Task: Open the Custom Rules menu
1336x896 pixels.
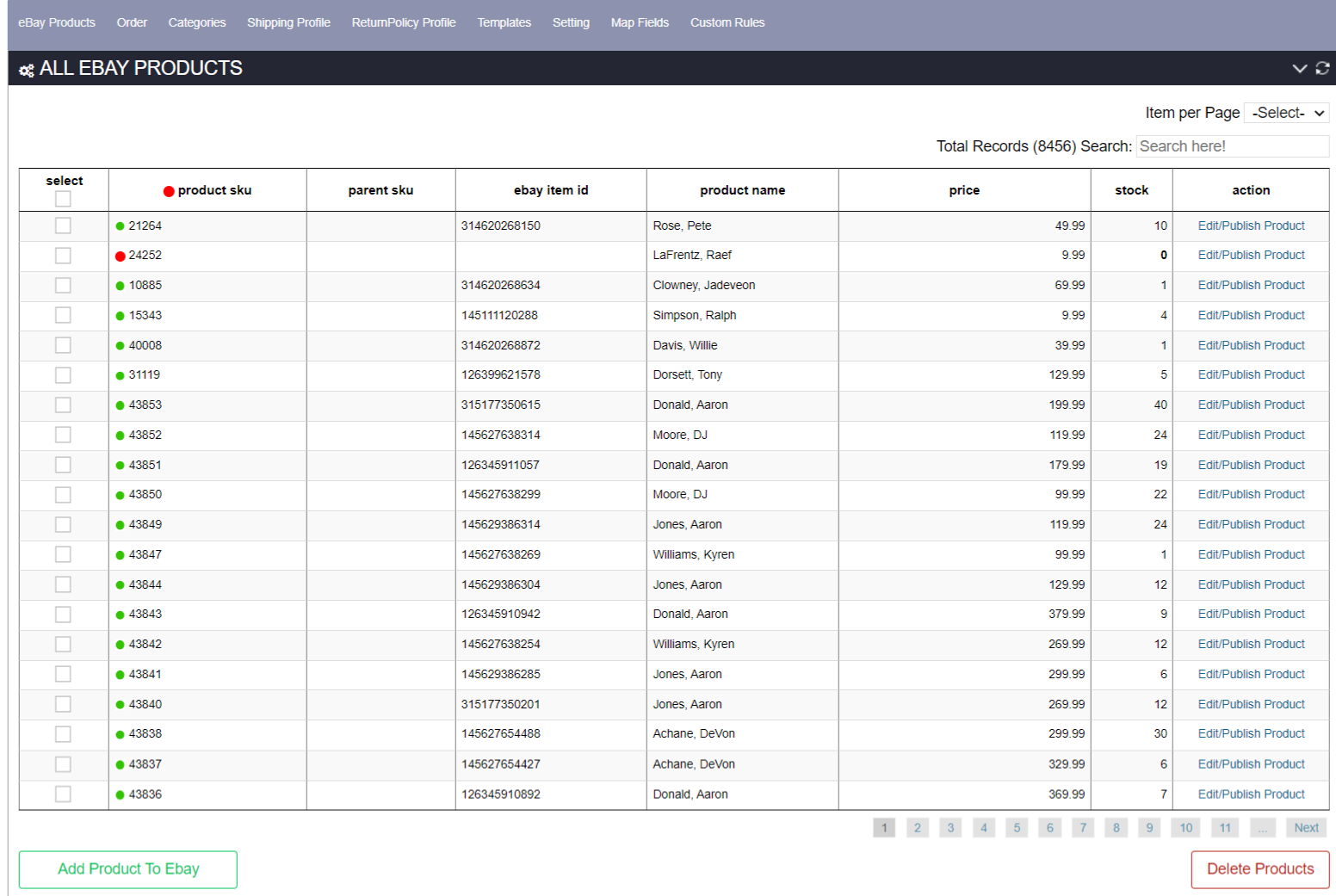Action: [727, 22]
